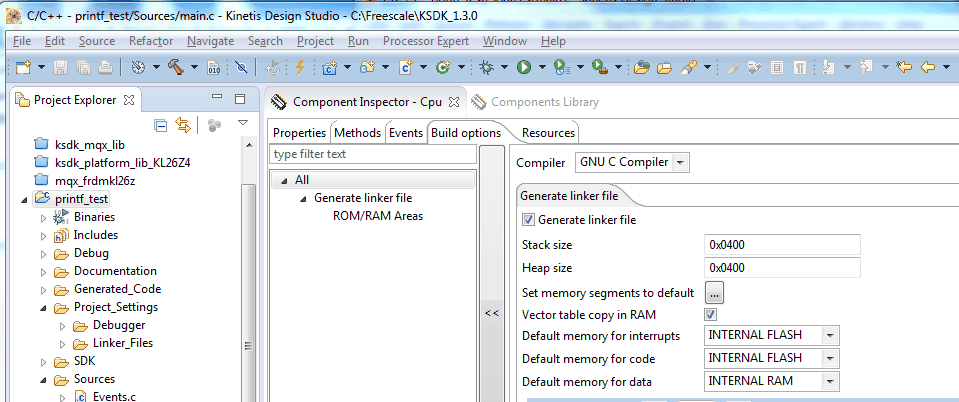Click the new C++ class icon
The width and height of the screenshot is (959, 402).
pyautogui.click(x=443, y=67)
